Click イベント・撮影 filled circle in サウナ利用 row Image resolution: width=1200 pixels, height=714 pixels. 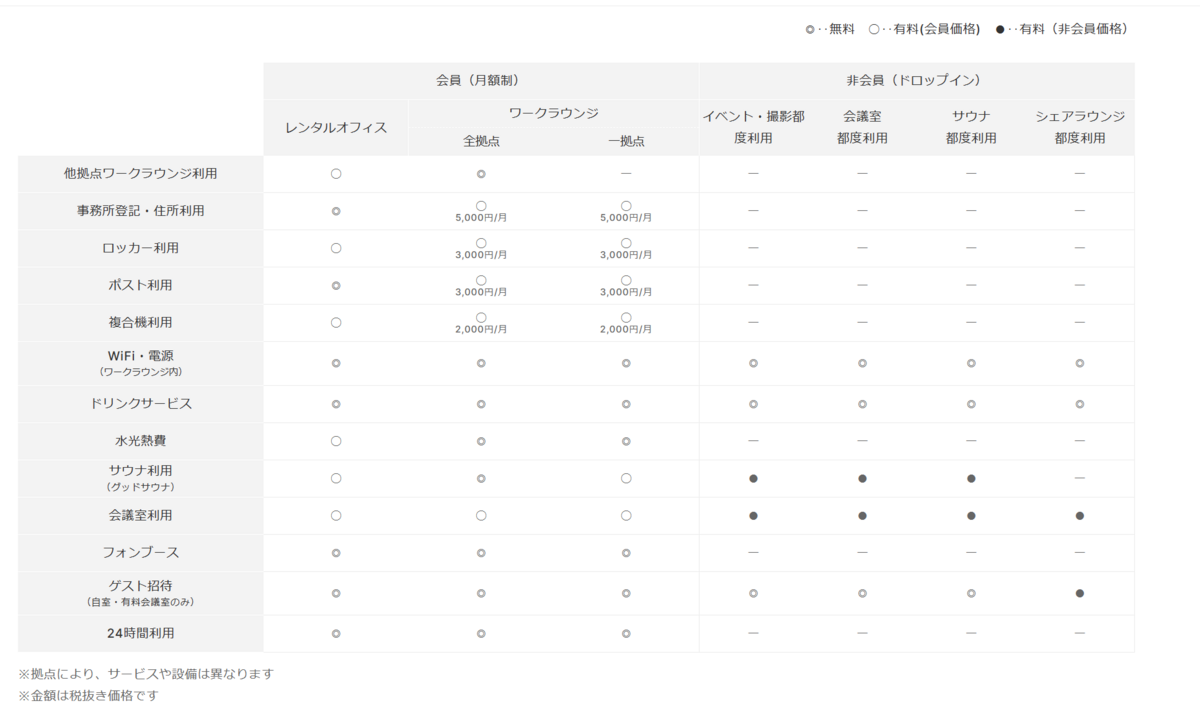753,478
